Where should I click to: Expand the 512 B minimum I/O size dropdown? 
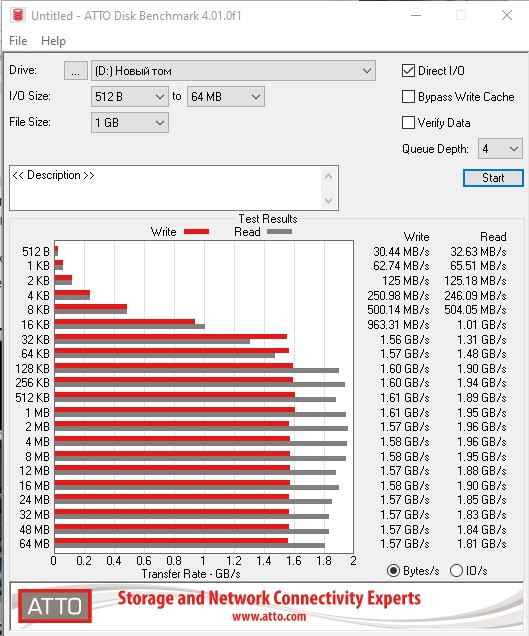click(x=130, y=97)
